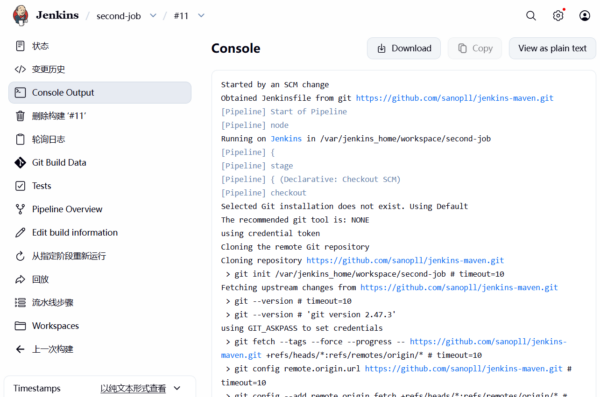Click the Timestamps label

(37, 388)
